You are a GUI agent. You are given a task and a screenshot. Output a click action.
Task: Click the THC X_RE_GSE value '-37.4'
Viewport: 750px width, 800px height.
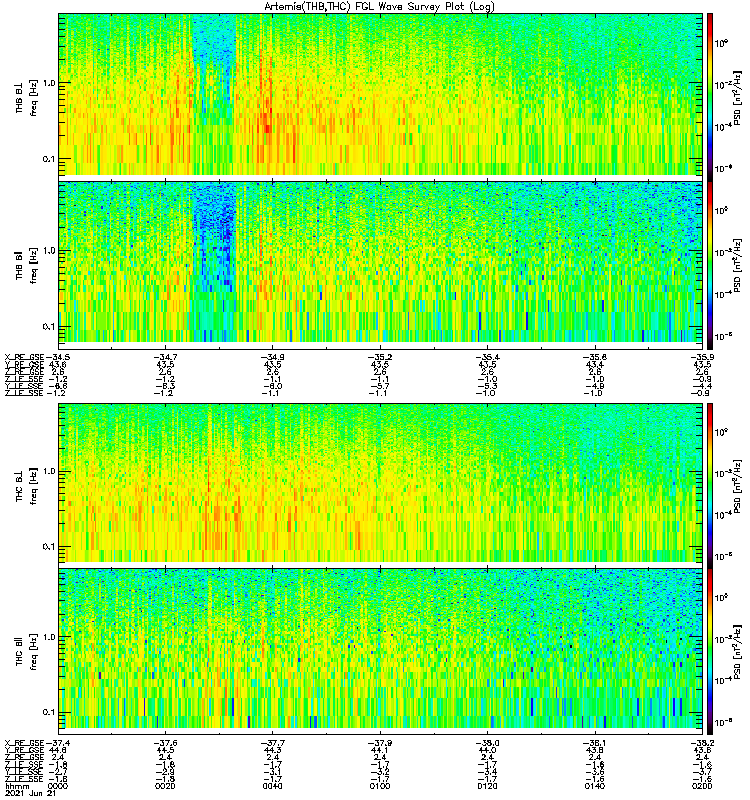click(x=58, y=743)
